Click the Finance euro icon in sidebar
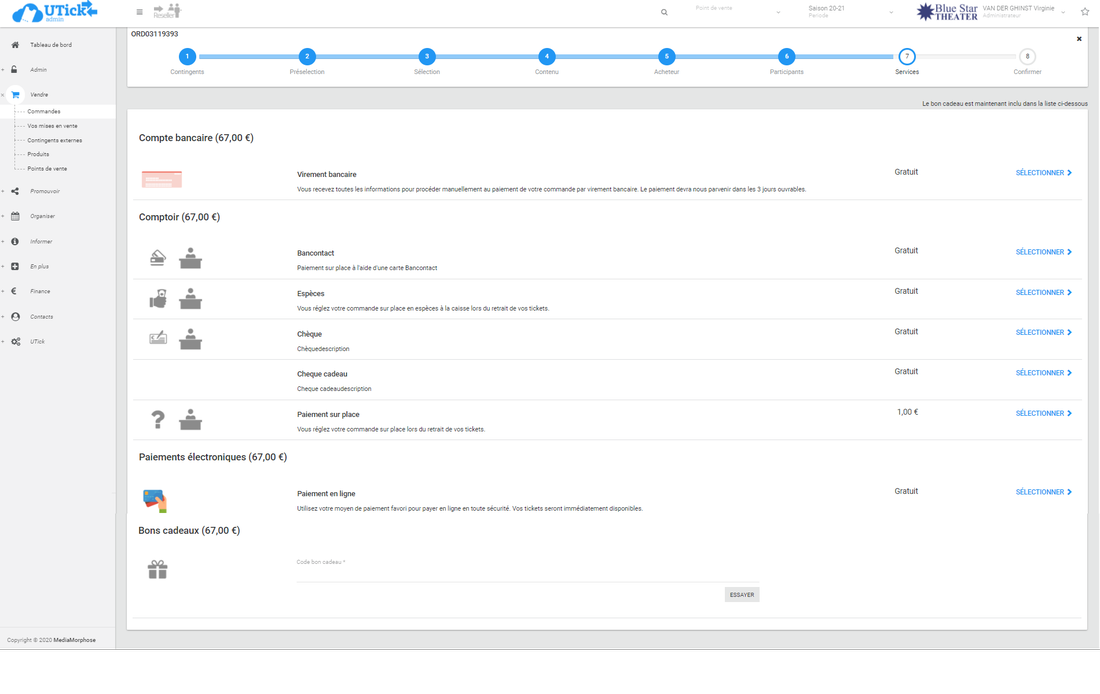This screenshot has width=1100, height=694. pyautogui.click(x=15, y=291)
